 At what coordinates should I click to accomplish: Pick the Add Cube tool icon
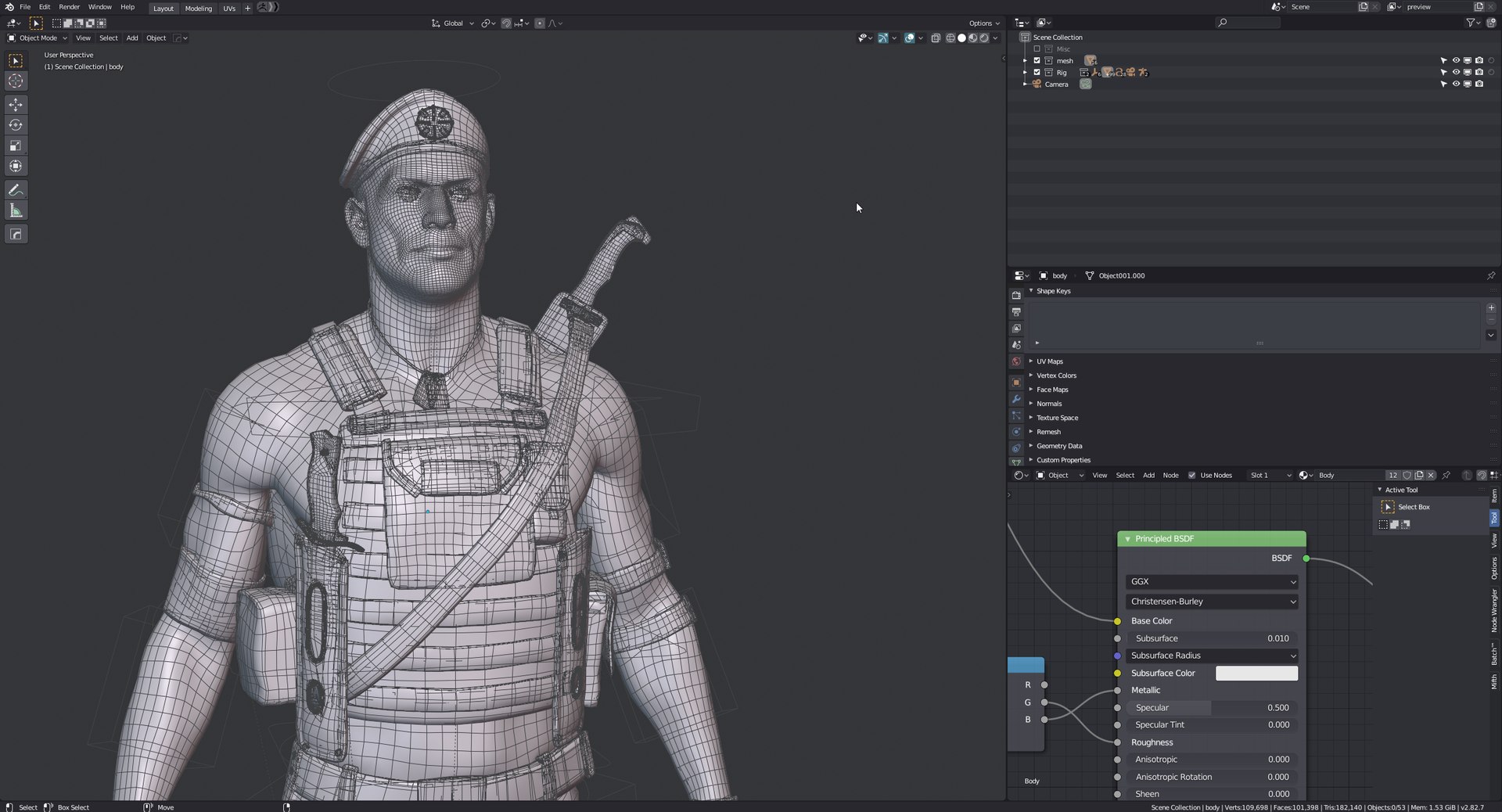point(16,235)
